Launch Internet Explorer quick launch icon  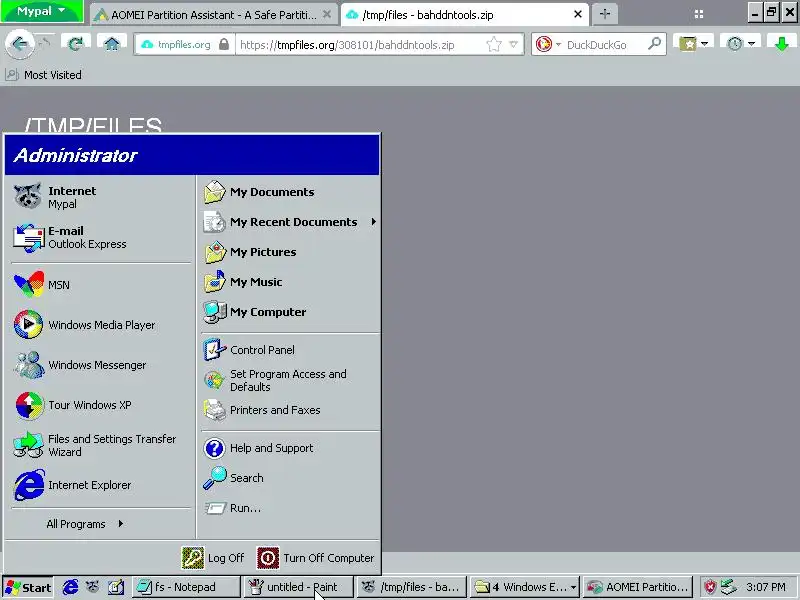[x=70, y=587]
